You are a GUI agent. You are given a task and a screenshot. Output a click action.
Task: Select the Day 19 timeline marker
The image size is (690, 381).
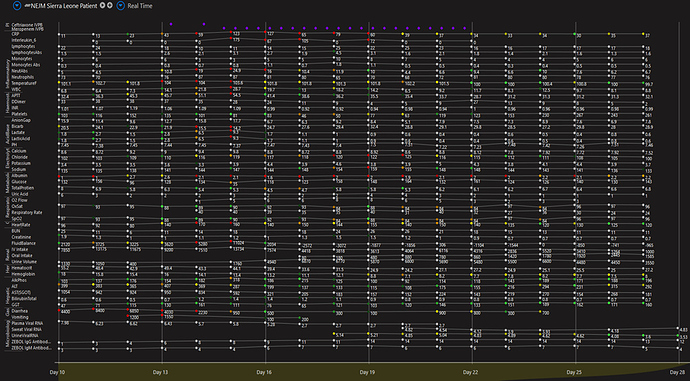pyautogui.click(x=367, y=372)
